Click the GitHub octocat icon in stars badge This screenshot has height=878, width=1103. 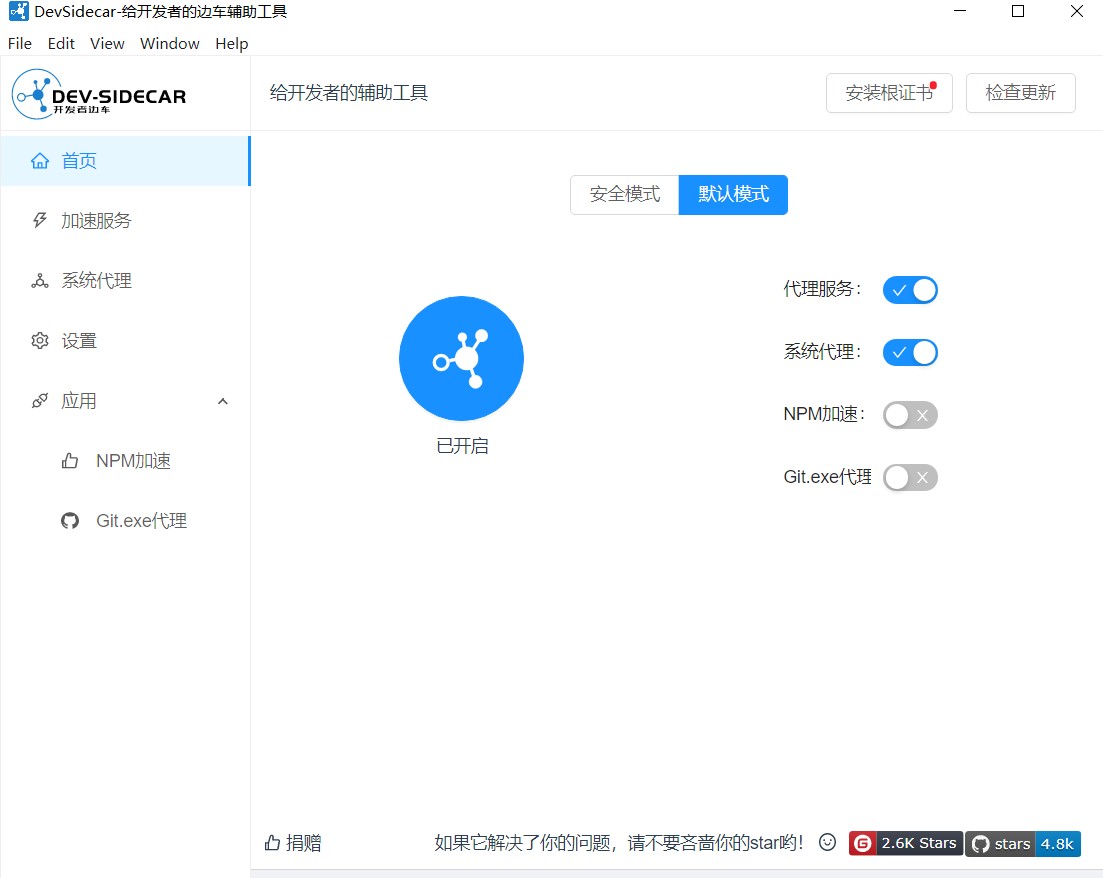tap(980, 844)
